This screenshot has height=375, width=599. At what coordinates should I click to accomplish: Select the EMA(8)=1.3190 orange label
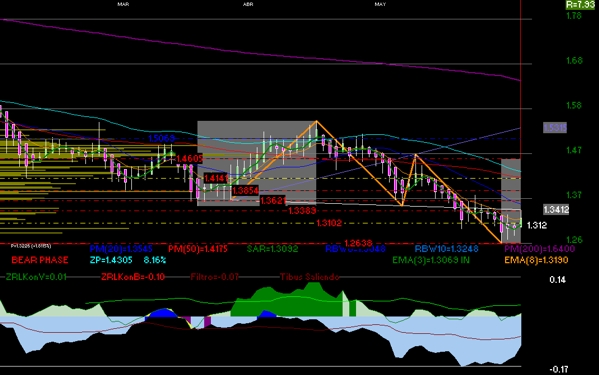536,260
